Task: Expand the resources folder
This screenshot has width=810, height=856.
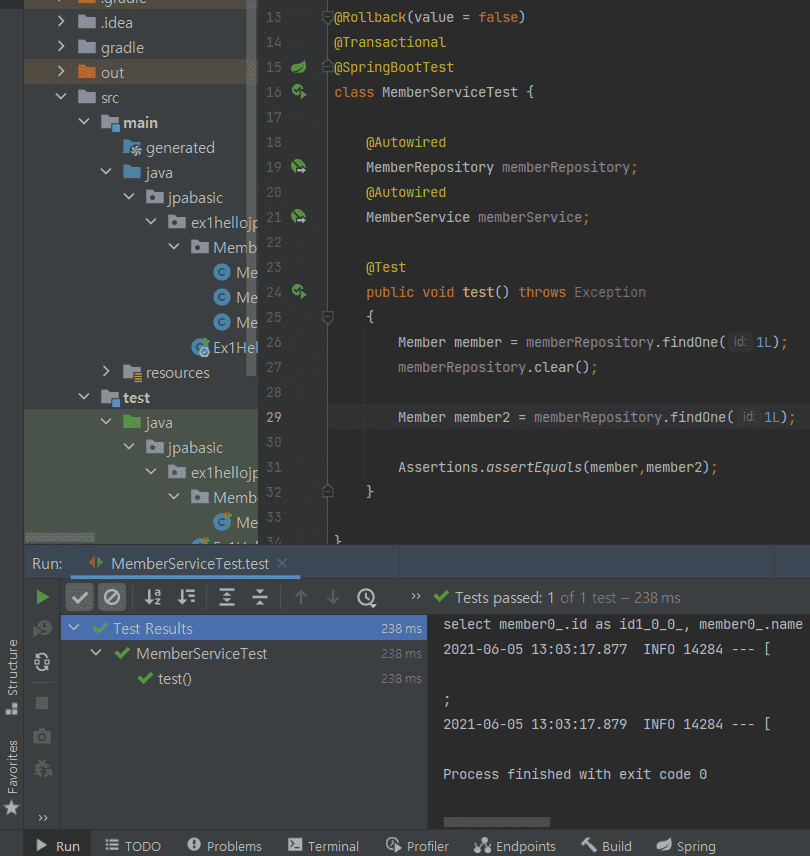Action: (107, 373)
